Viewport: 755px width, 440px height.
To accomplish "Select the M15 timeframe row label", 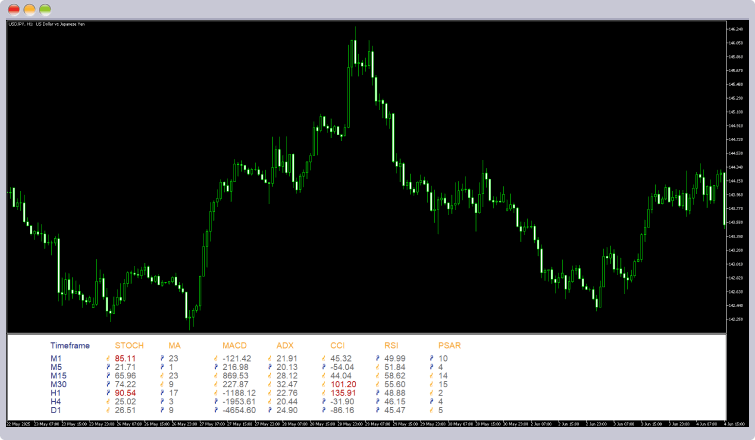I will 58,376.
